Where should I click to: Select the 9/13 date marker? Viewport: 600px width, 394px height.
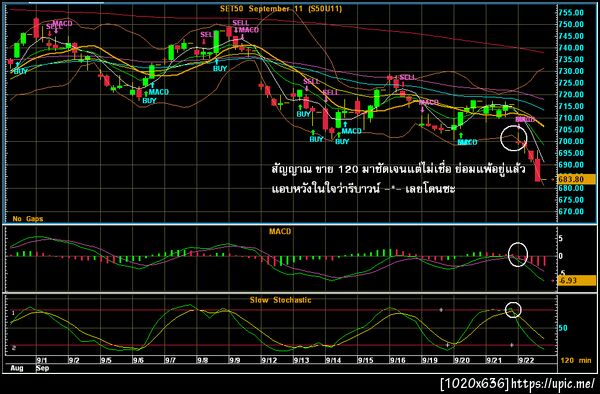[x=301, y=360]
